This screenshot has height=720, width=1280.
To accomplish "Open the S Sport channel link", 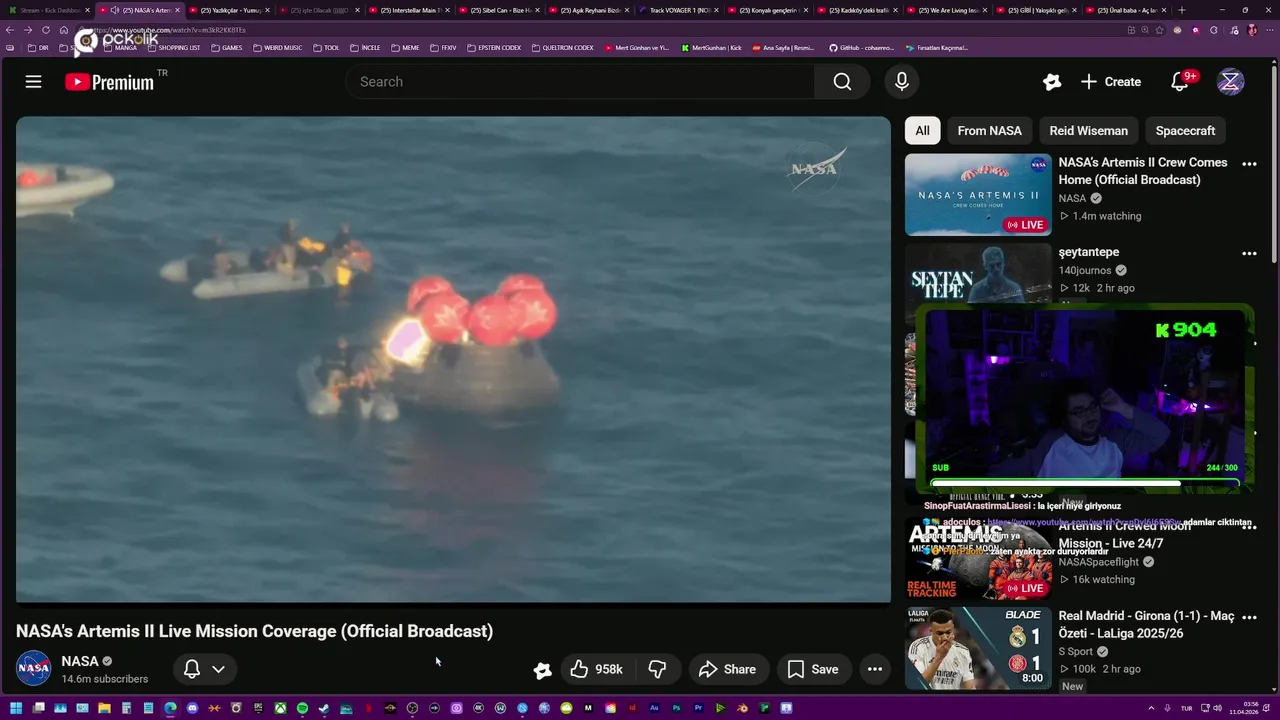I will (1075, 652).
